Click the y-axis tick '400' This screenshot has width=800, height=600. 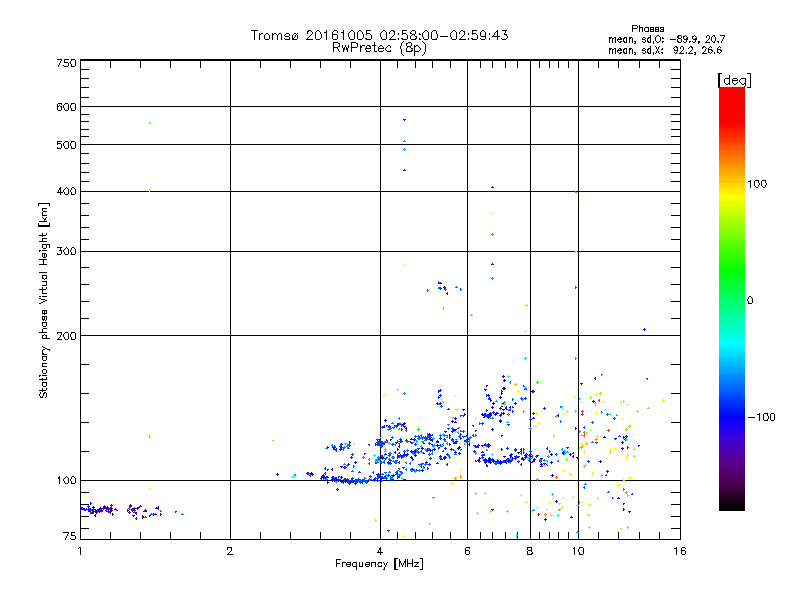click(x=67, y=191)
